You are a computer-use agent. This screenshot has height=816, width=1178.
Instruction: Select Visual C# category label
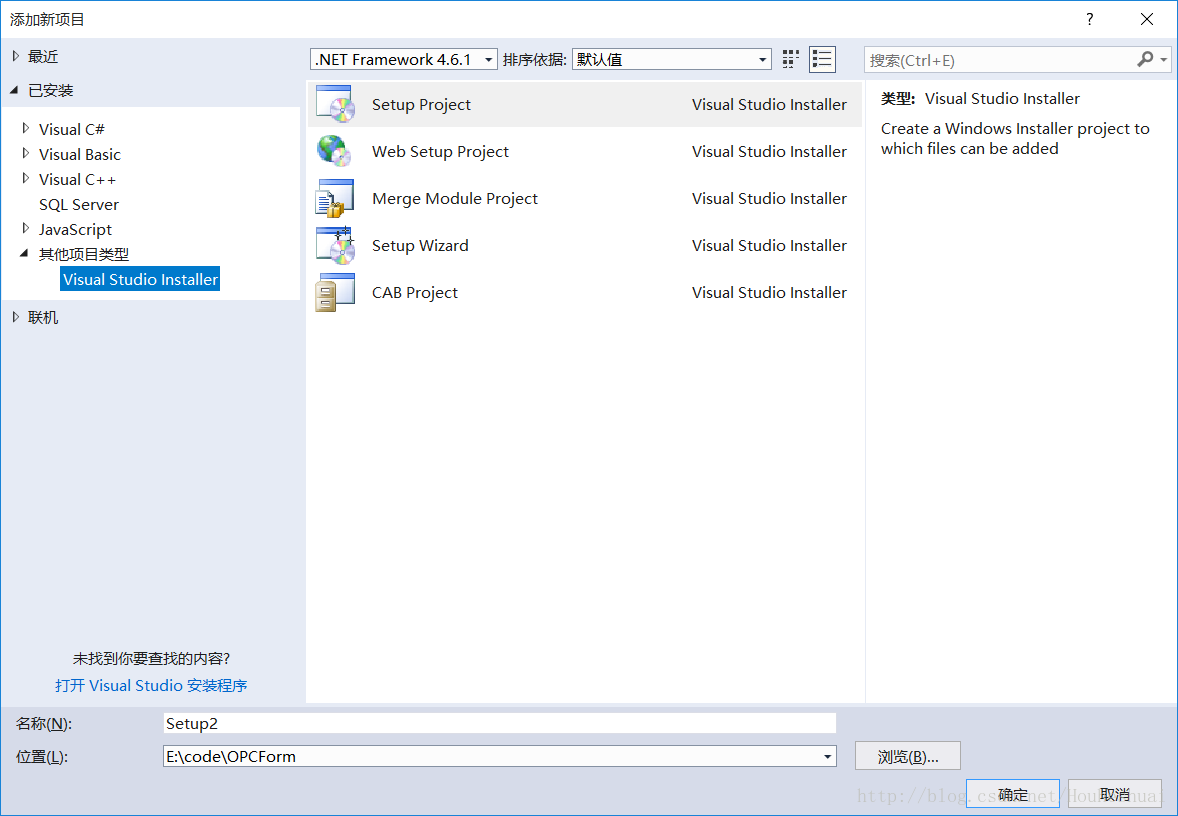click(72, 129)
